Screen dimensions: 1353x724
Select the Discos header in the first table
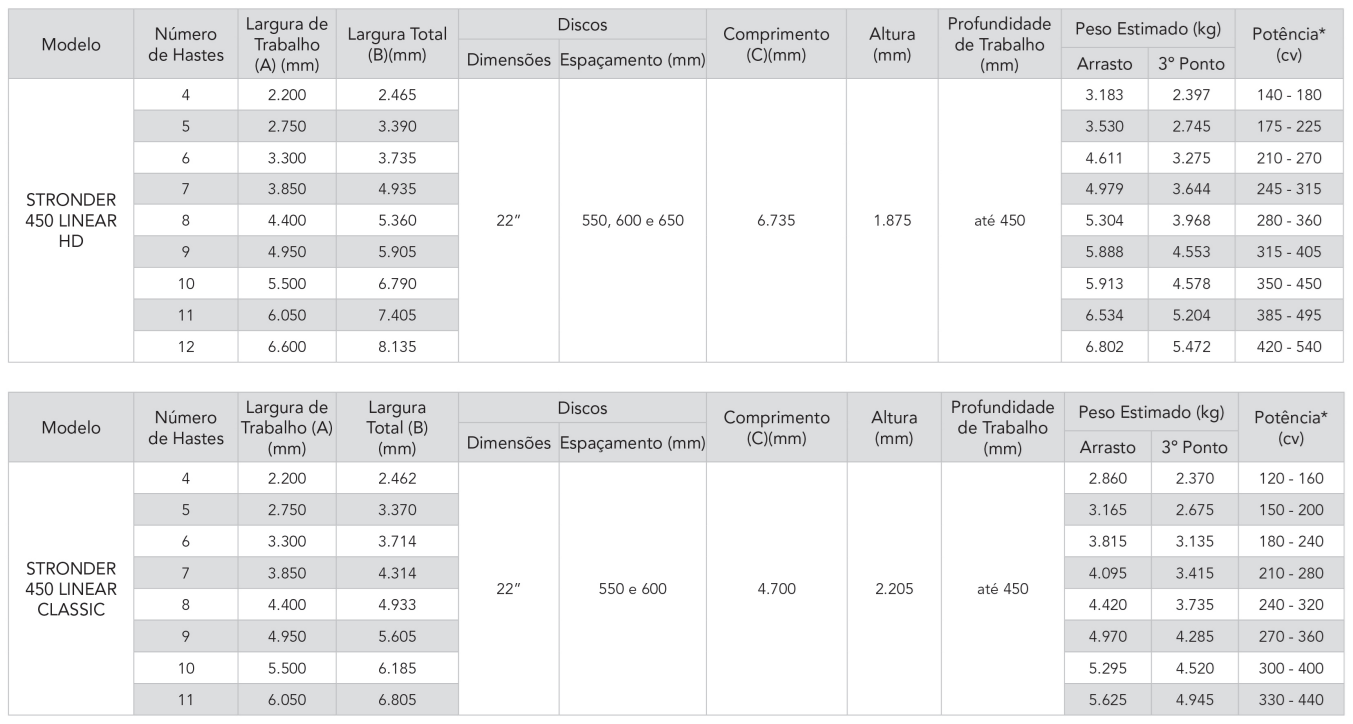pos(582,26)
